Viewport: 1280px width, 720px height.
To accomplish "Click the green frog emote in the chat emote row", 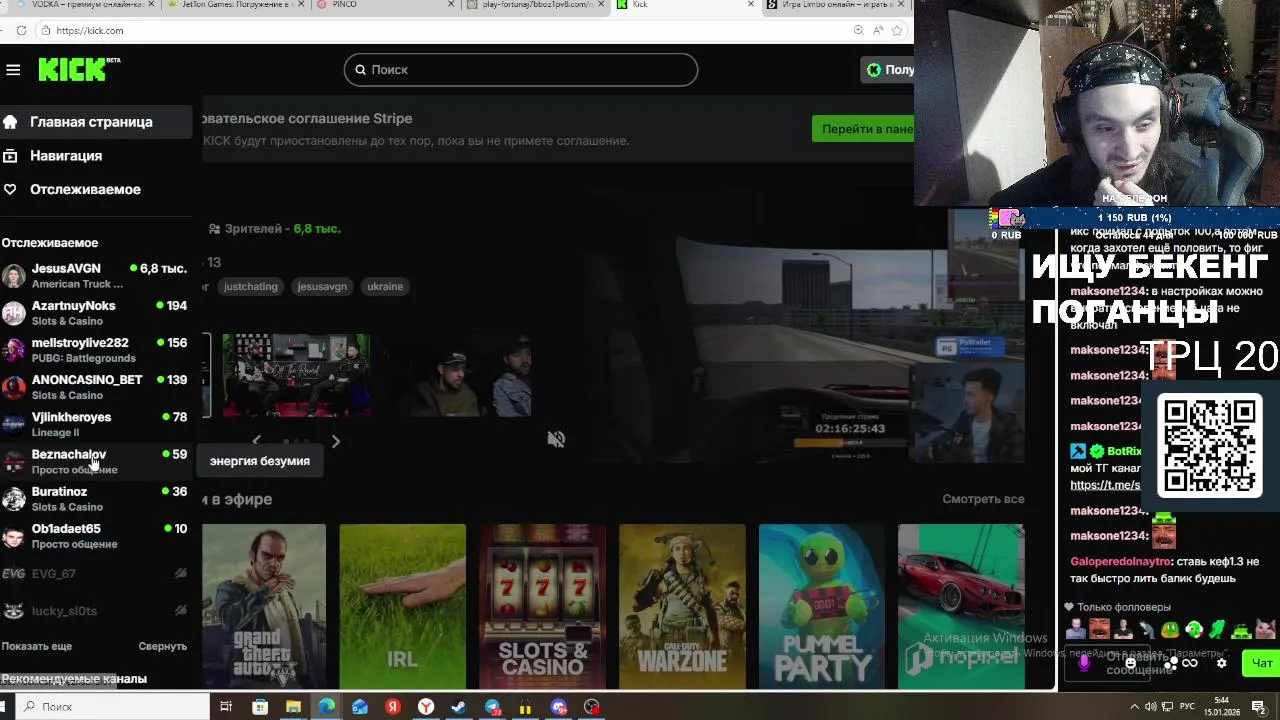I will pyautogui.click(x=1170, y=629).
